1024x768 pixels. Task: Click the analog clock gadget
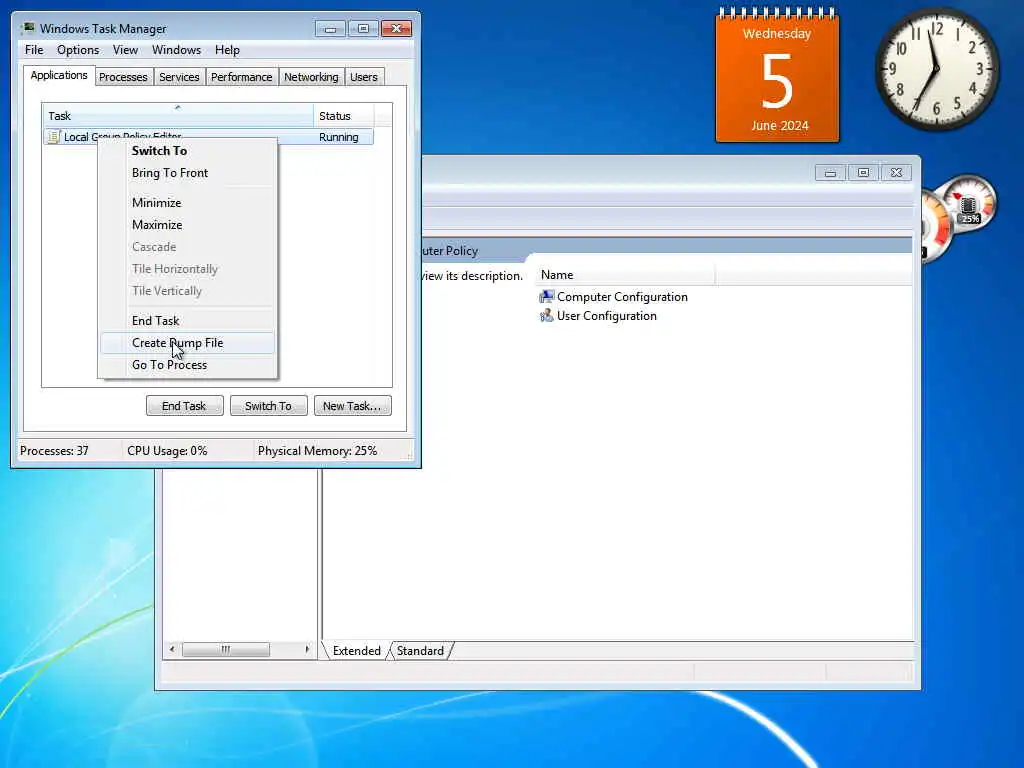pos(936,69)
